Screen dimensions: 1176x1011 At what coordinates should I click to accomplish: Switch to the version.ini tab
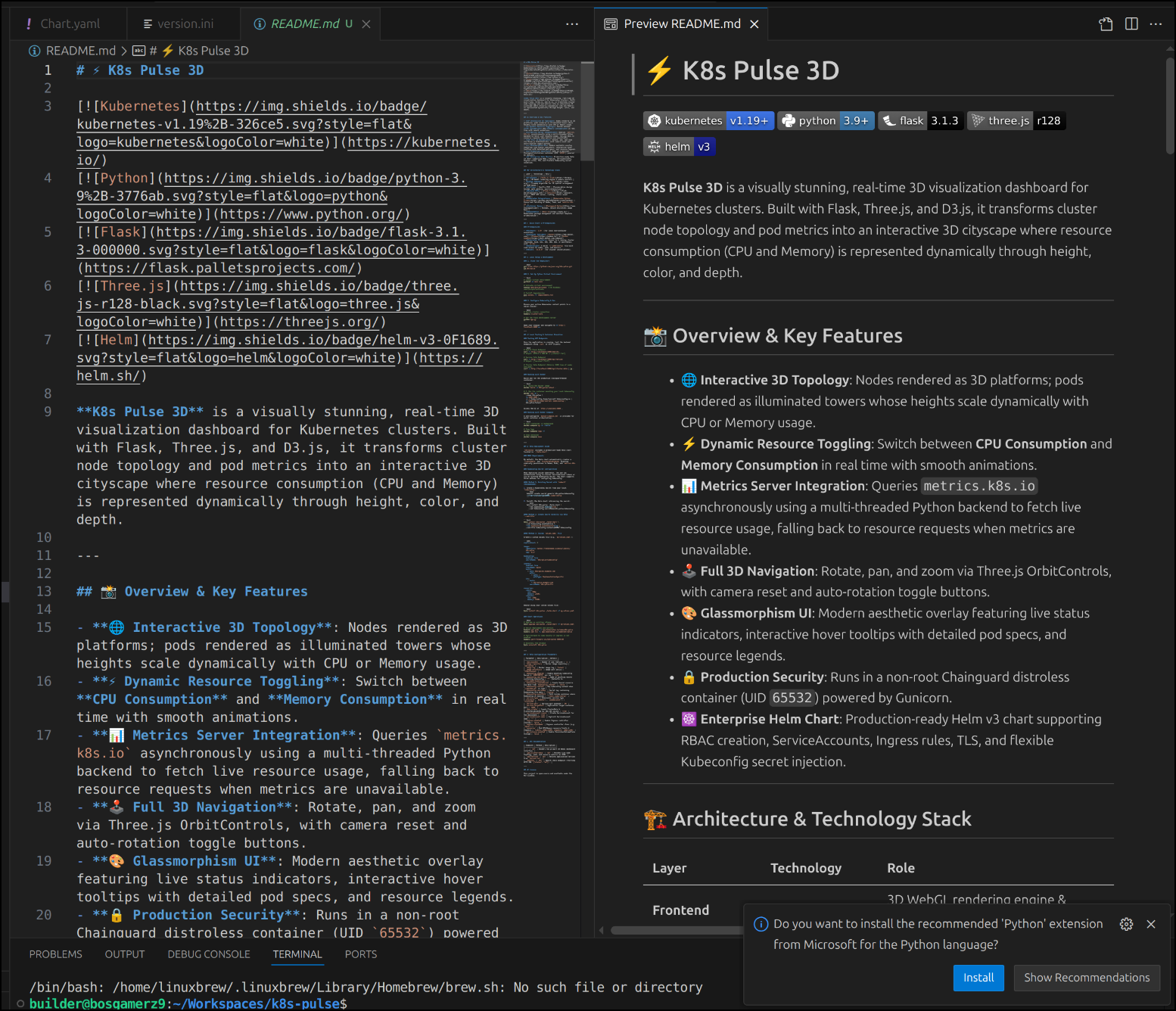(x=183, y=24)
